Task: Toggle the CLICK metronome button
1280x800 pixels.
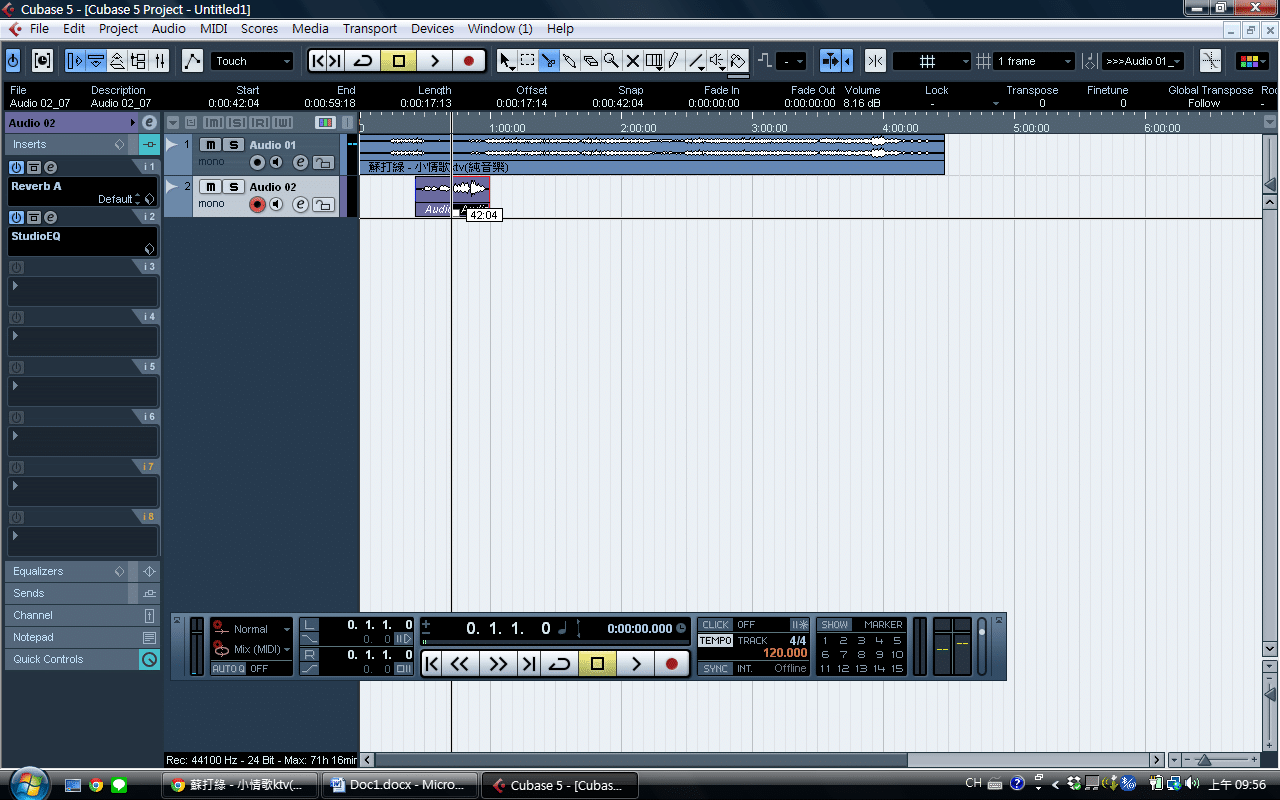Action: [x=715, y=625]
